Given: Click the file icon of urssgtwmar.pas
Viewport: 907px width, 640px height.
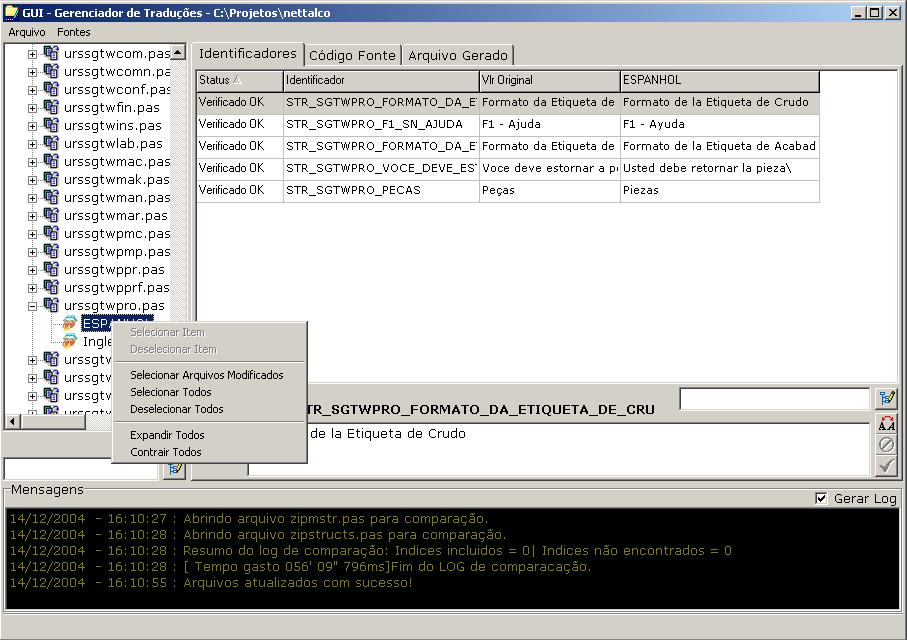Looking at the screenshot, I should click(x=51, y=215).
